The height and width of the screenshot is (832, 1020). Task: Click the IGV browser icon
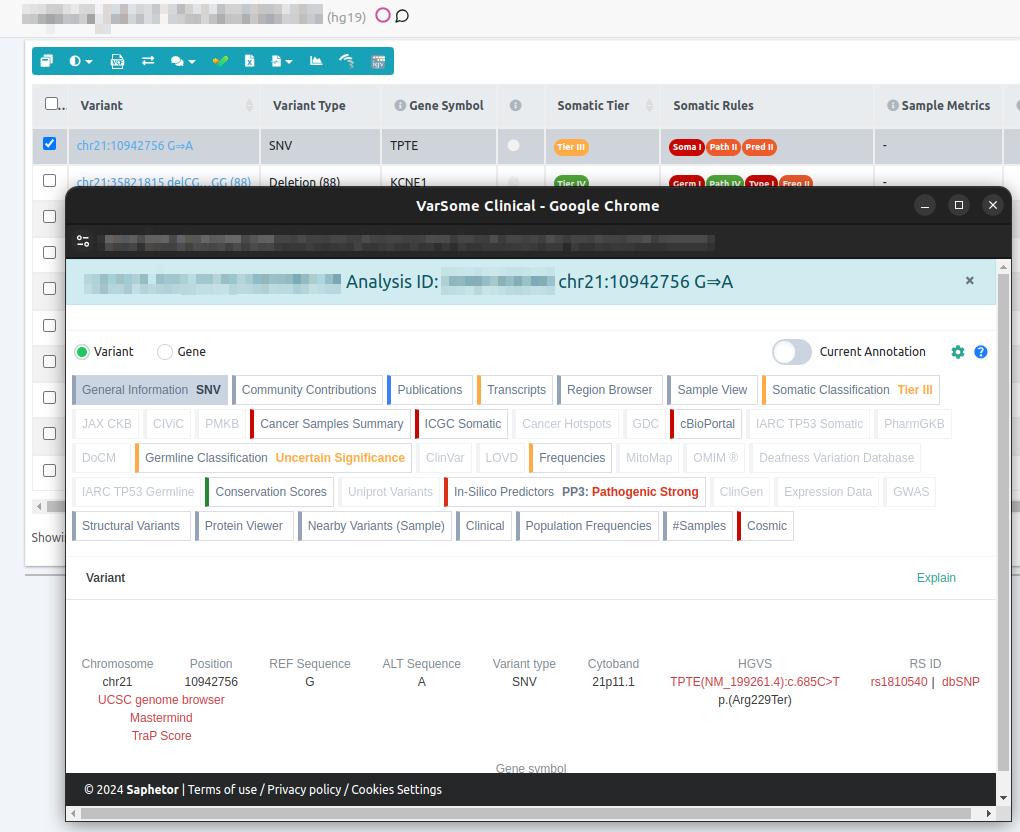[x=378, y=61]
